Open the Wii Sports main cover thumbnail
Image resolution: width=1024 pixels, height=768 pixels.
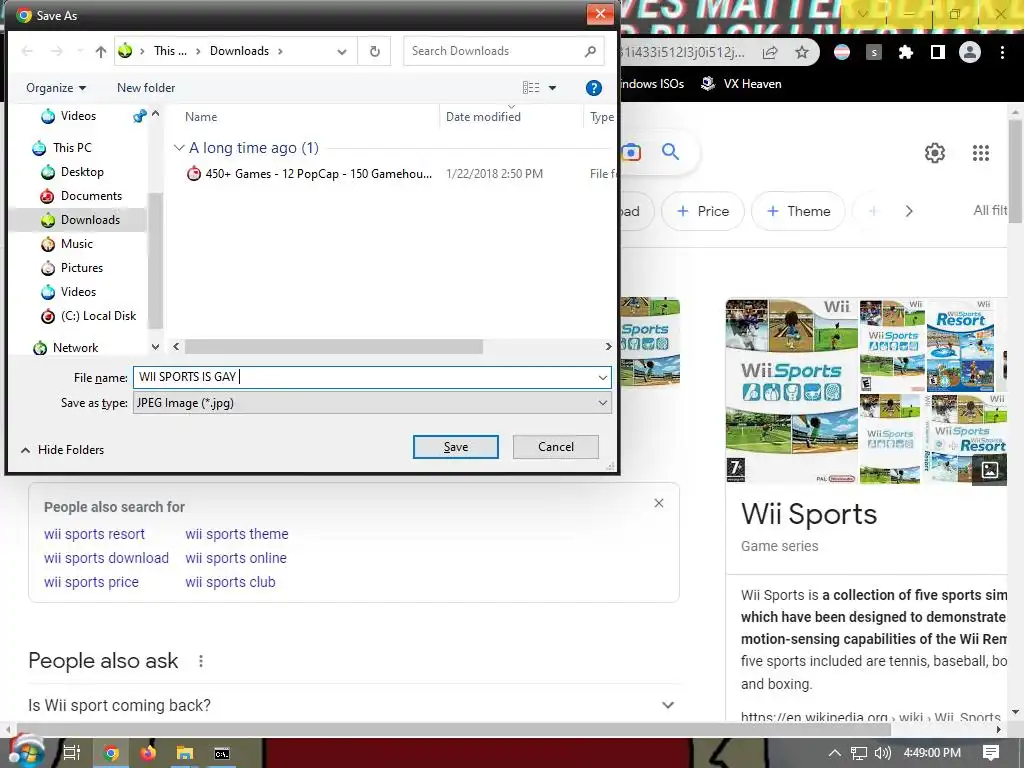pos(792,391)
